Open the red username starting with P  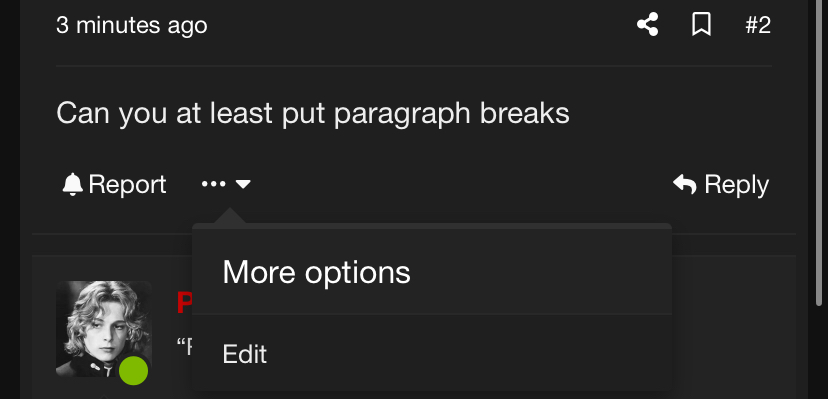pyautogui.click(x=185, y=303)
